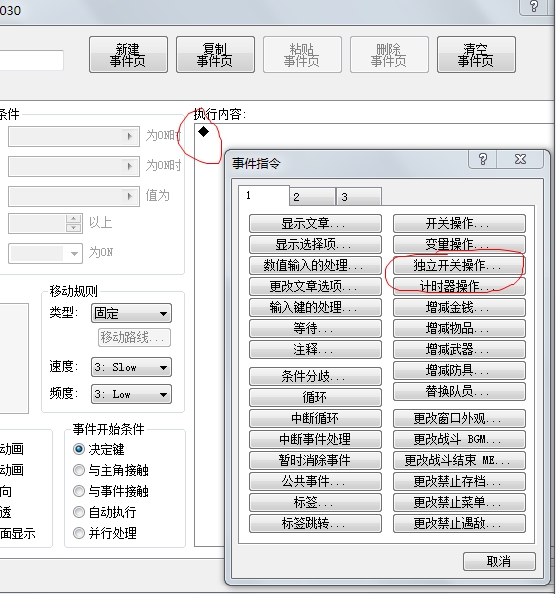Click the 清空事件页 button
Viewport: 556px width, 594px height.
point(476,55)
